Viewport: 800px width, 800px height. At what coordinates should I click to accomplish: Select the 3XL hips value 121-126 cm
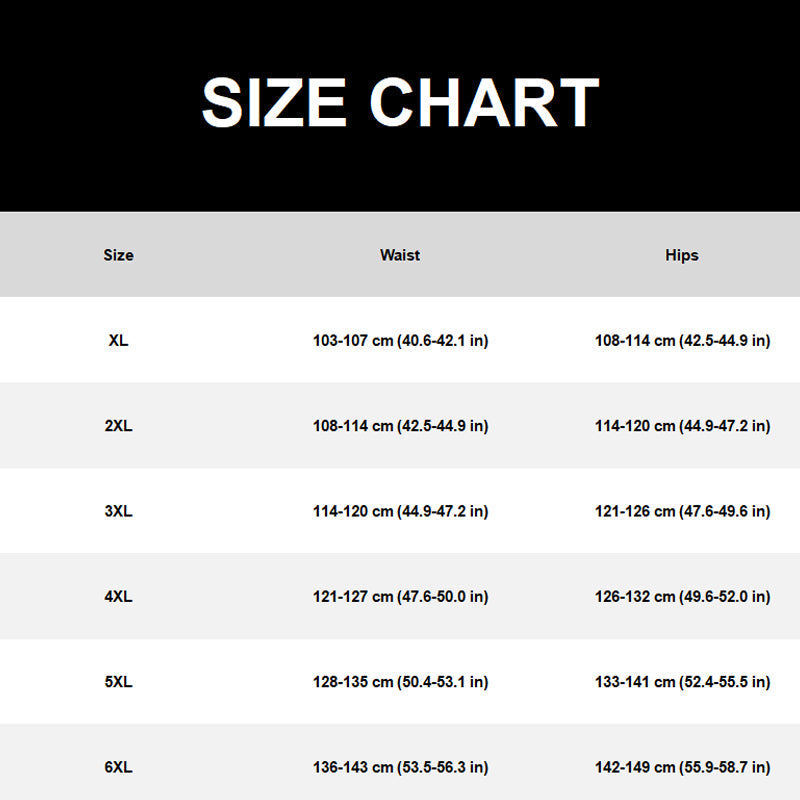(683, 511)
